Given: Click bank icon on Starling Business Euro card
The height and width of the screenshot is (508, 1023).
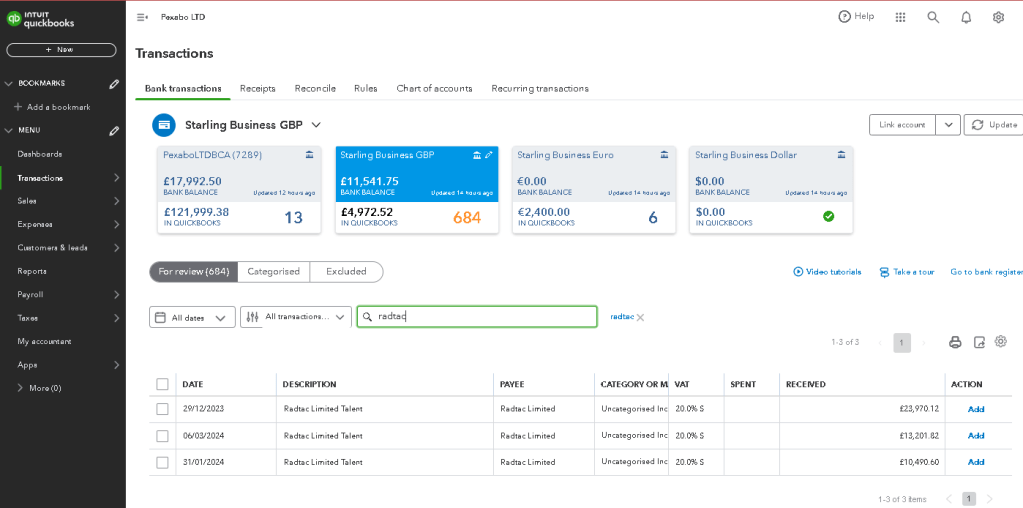Looking at the screenshot, I should [x=664, y=155].
